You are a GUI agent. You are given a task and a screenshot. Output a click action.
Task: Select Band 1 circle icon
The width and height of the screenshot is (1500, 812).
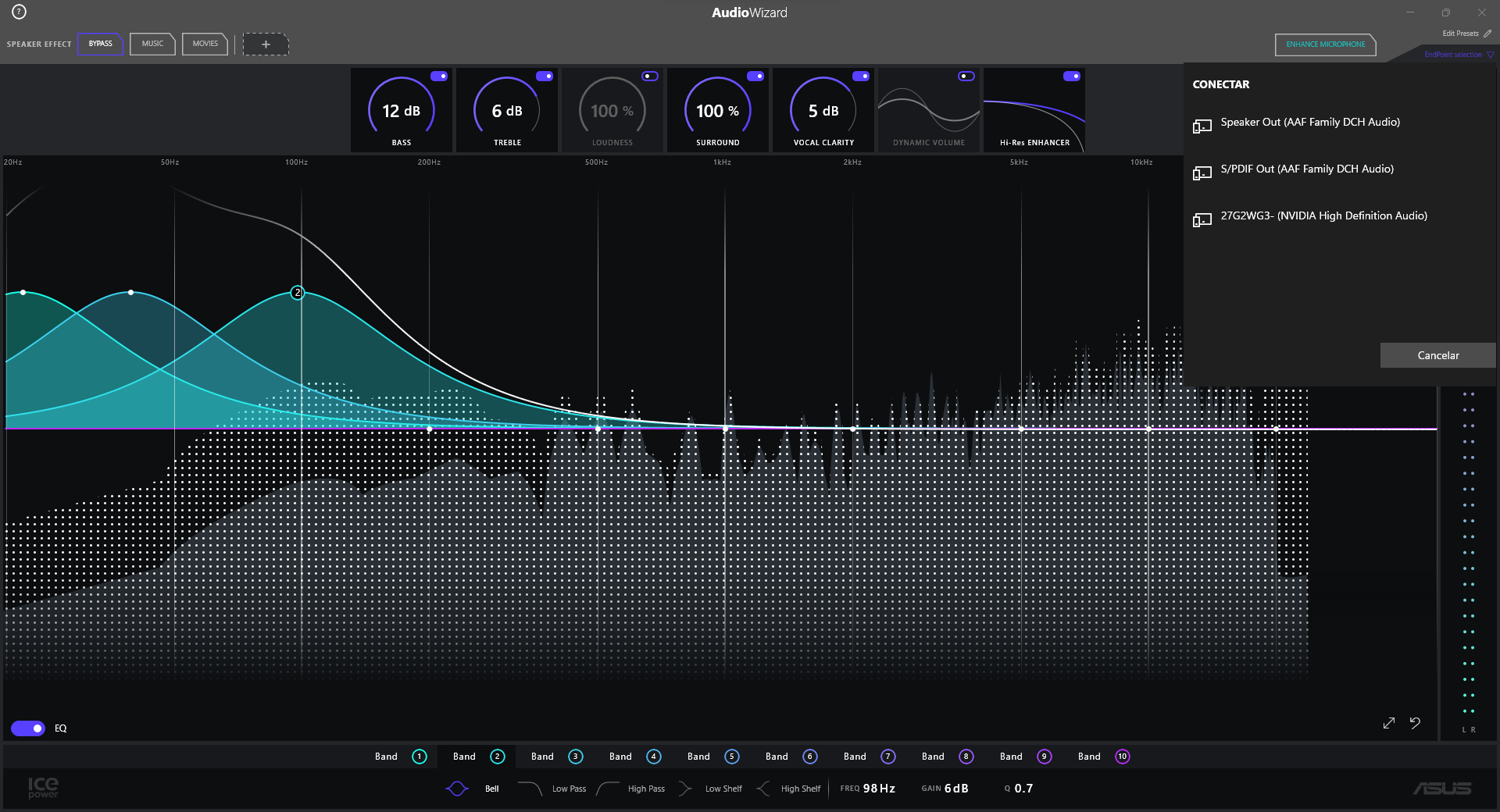coord(420,757)
